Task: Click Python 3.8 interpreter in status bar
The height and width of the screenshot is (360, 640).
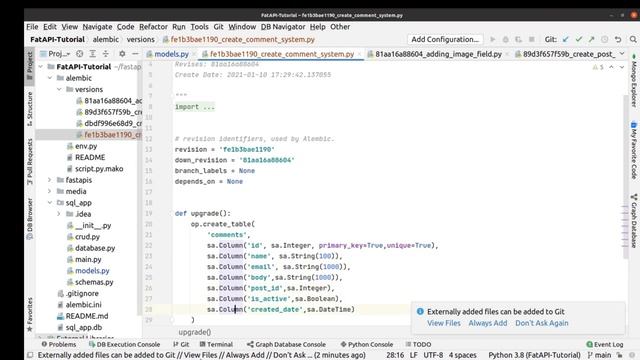Action: [x=534, y=356]
